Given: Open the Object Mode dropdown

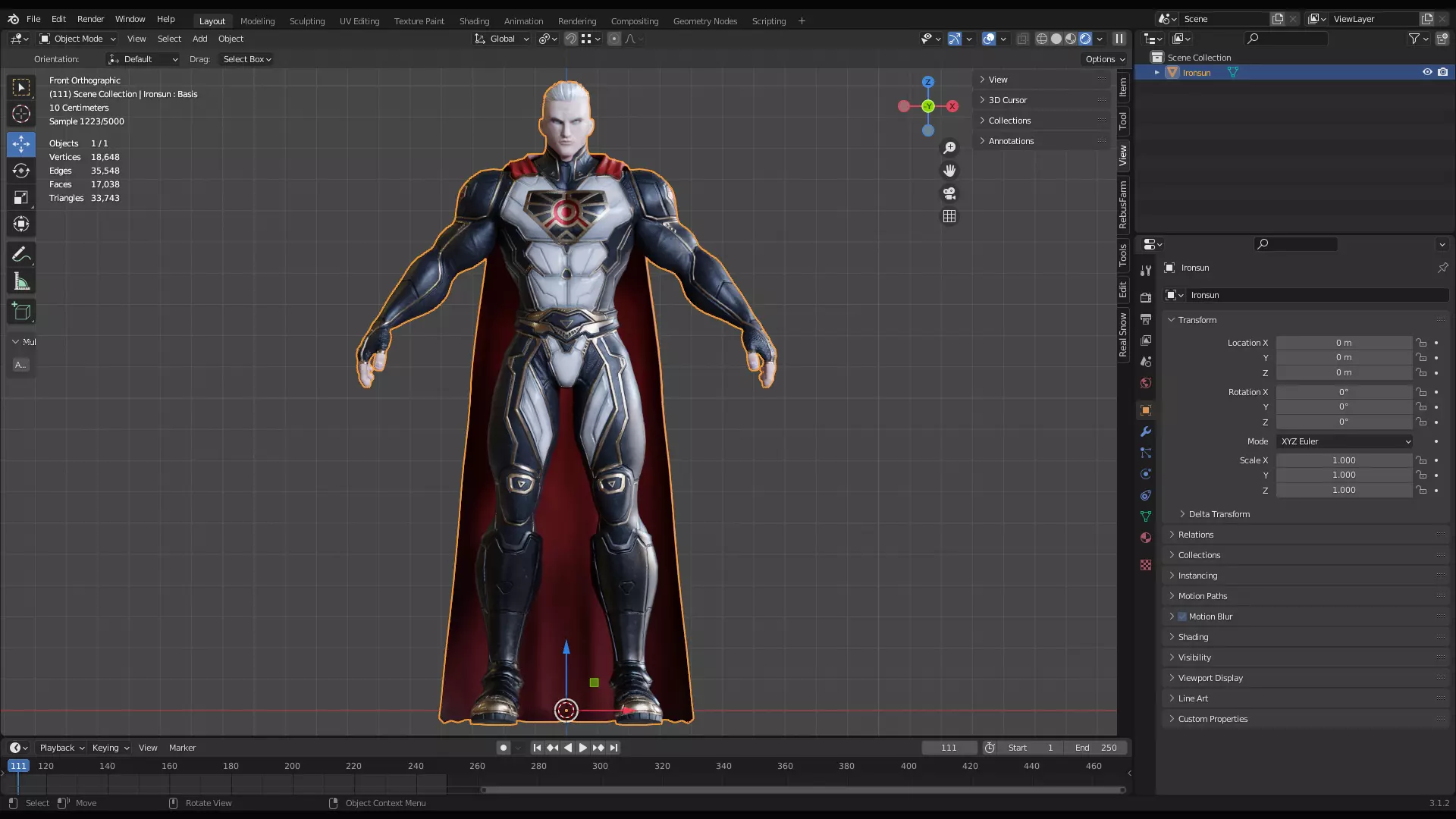Looking at the screenshot, I should 77,39.
